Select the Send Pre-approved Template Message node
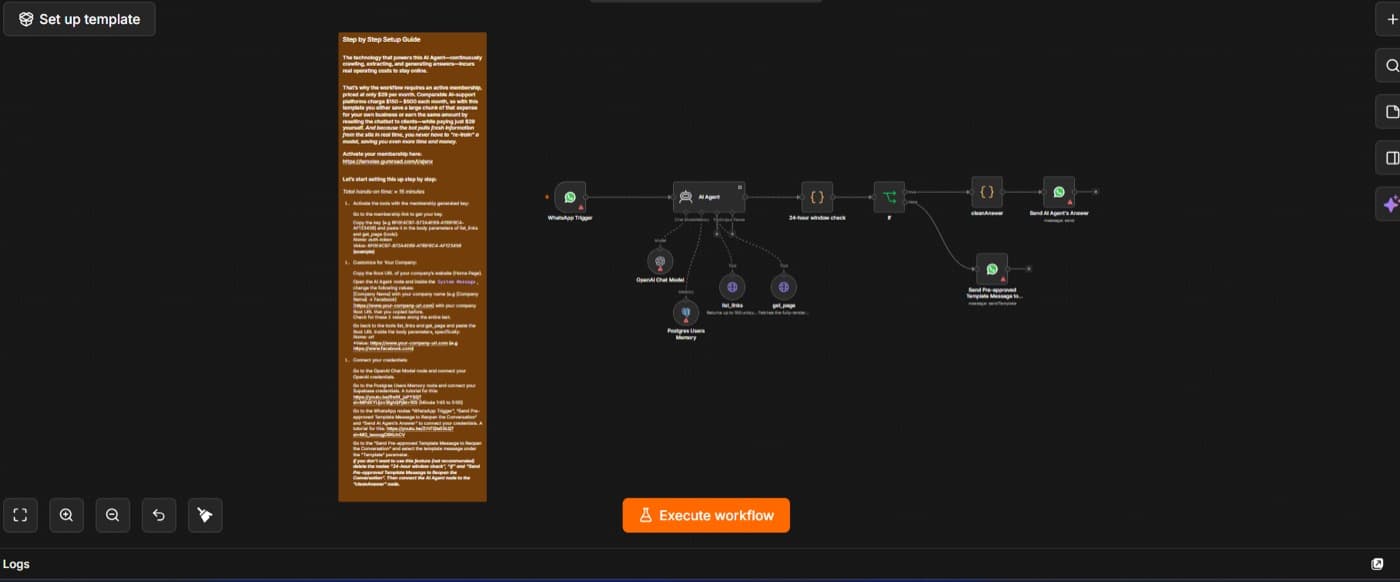The height and width of the screenshot is (582, 1400). [x=992, y=269]
